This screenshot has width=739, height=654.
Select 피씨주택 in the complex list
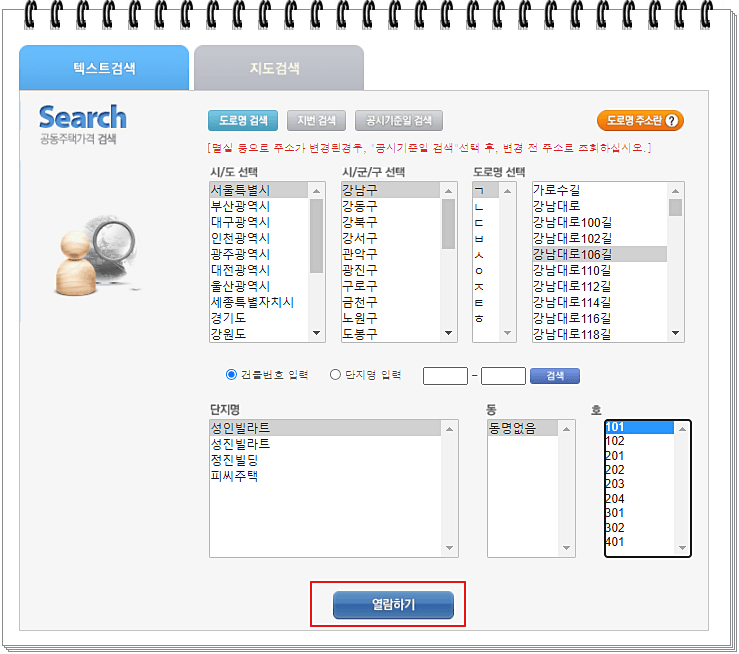[325, 476]
